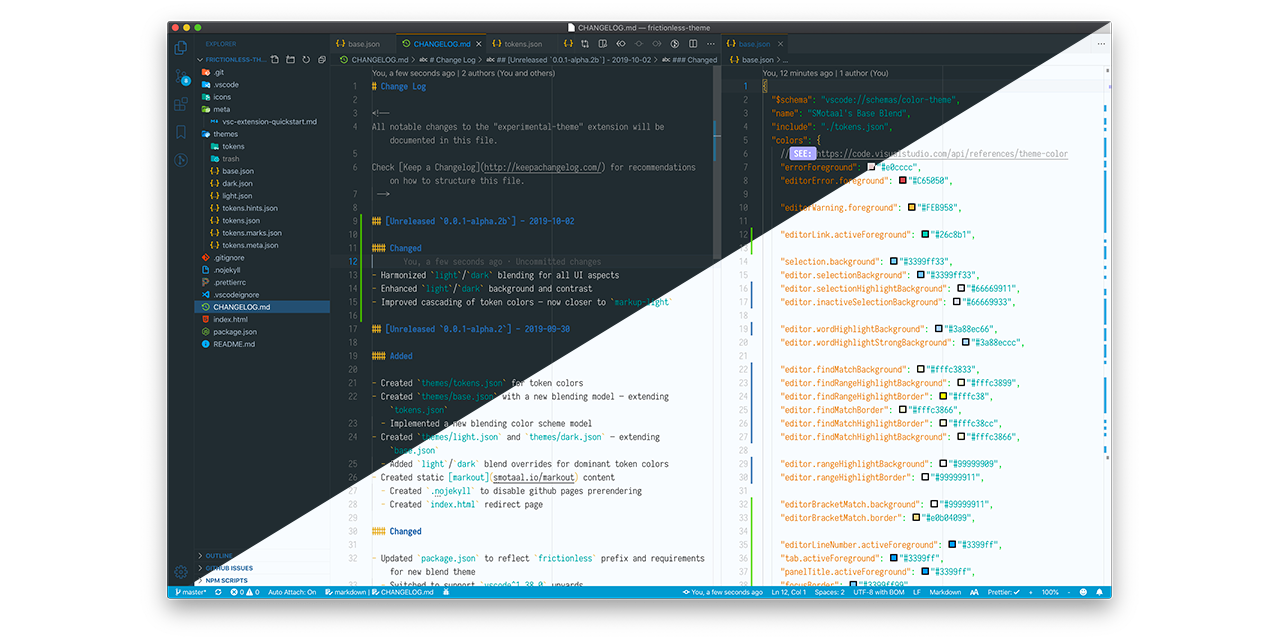Click UTF-8 with BOM encoding
Viewport: 1280px width, 640px height.
pyautogui.click(x=879, y=592)
